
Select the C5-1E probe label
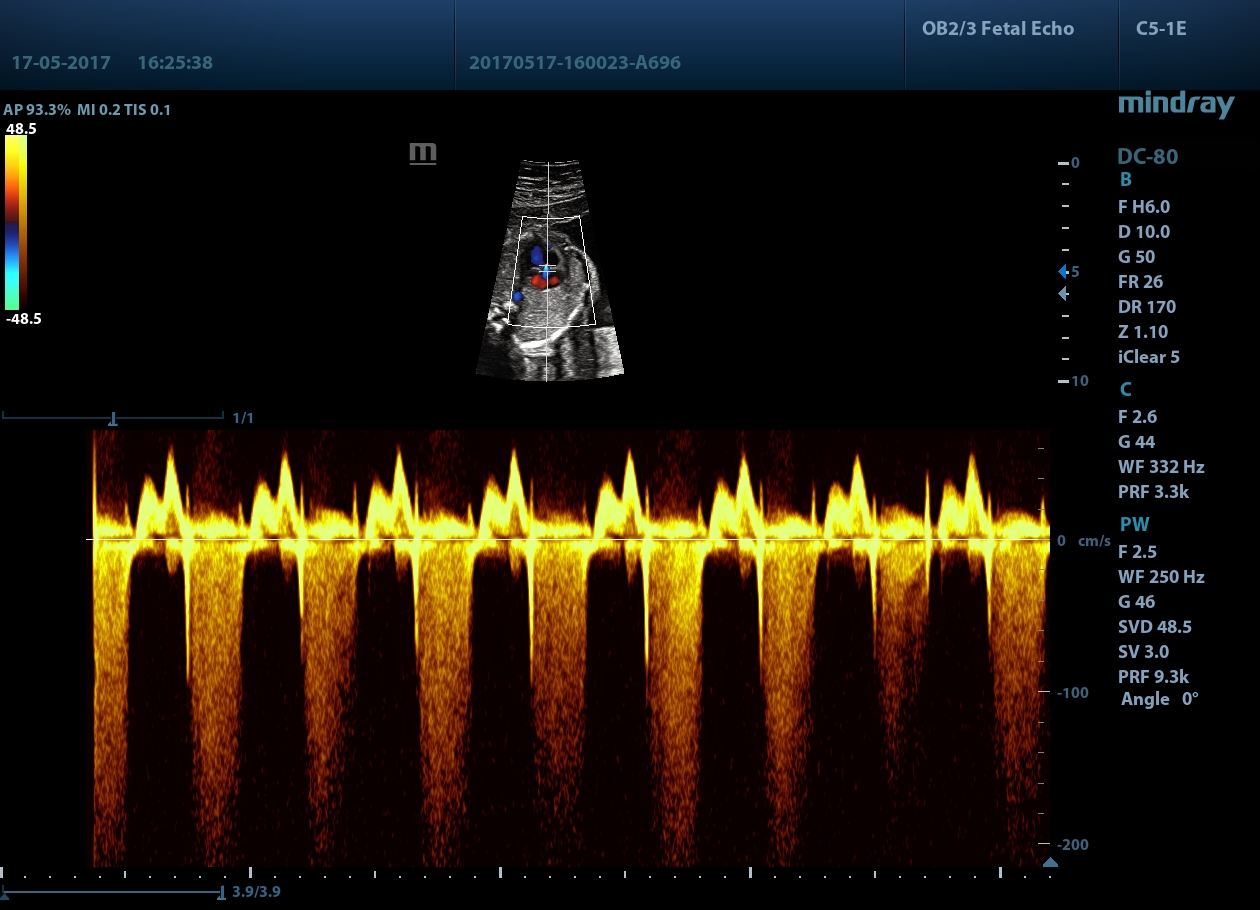1161,28
